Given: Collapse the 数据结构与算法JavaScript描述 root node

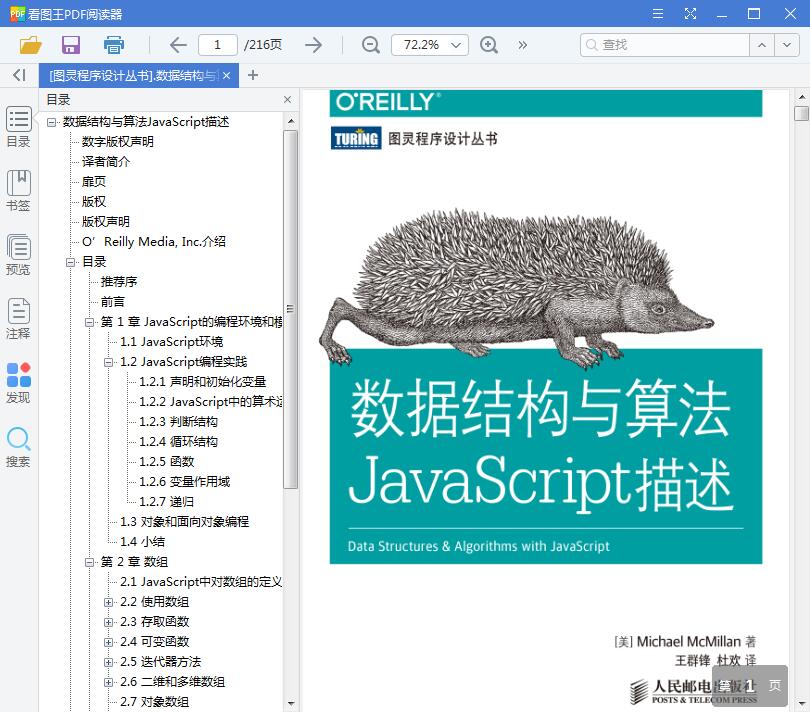Looking at the screenshot, I should (51, 122).
